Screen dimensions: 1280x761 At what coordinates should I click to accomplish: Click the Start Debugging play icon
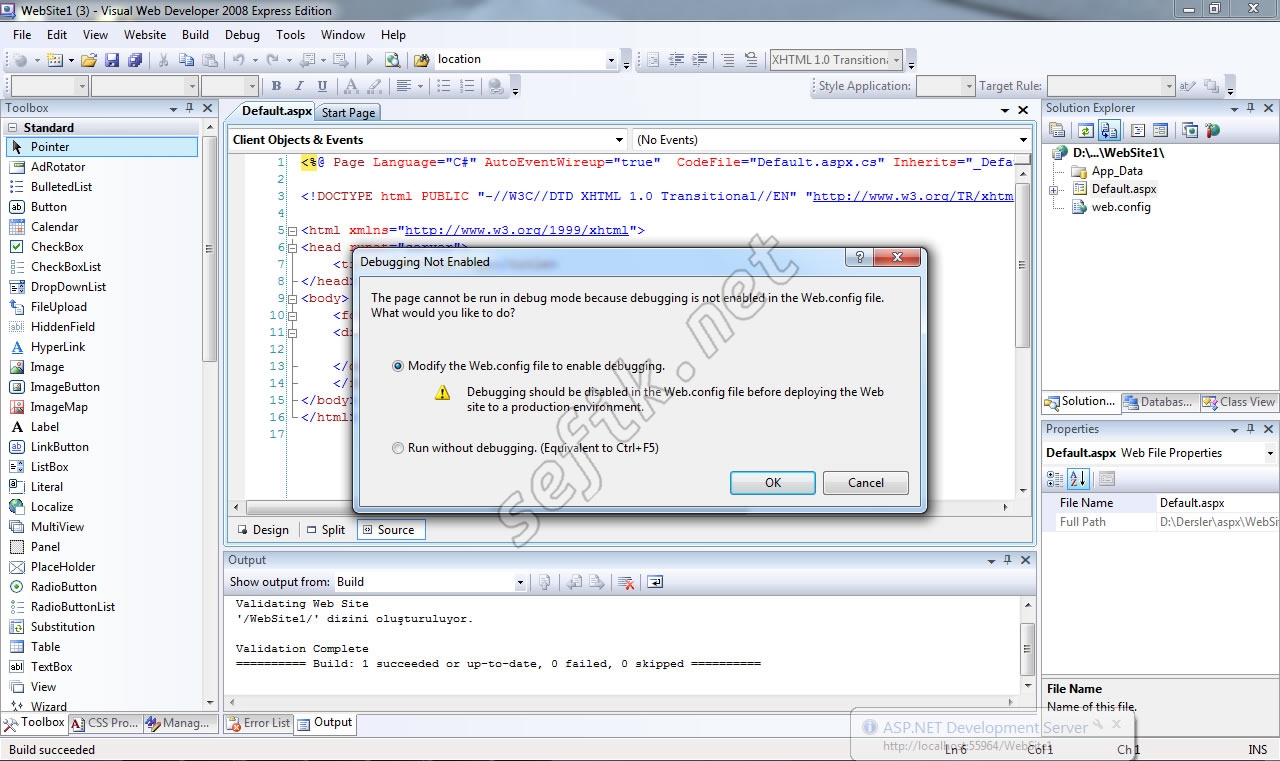tap(369, 60)
